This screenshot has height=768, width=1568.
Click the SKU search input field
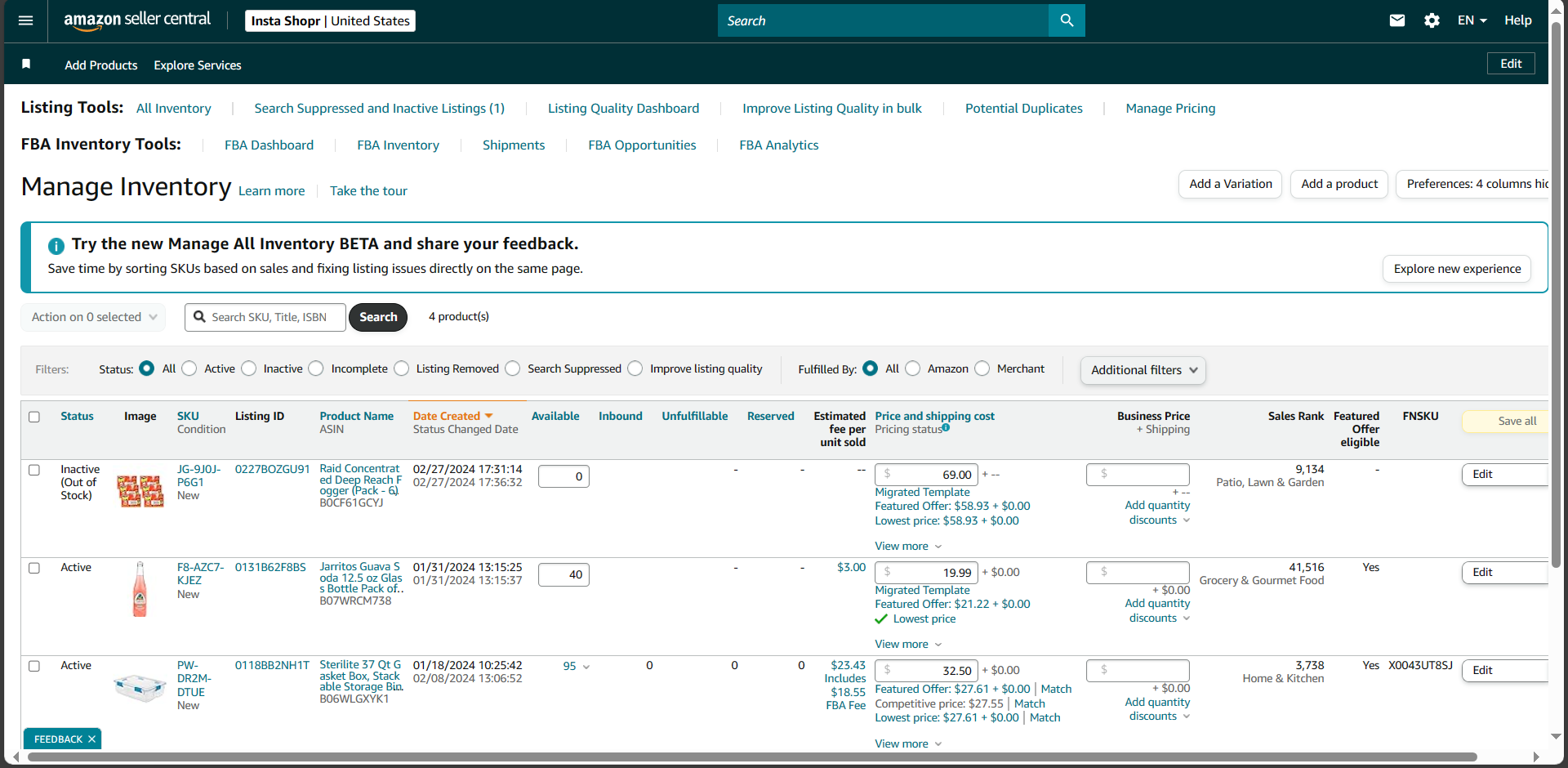265,317
